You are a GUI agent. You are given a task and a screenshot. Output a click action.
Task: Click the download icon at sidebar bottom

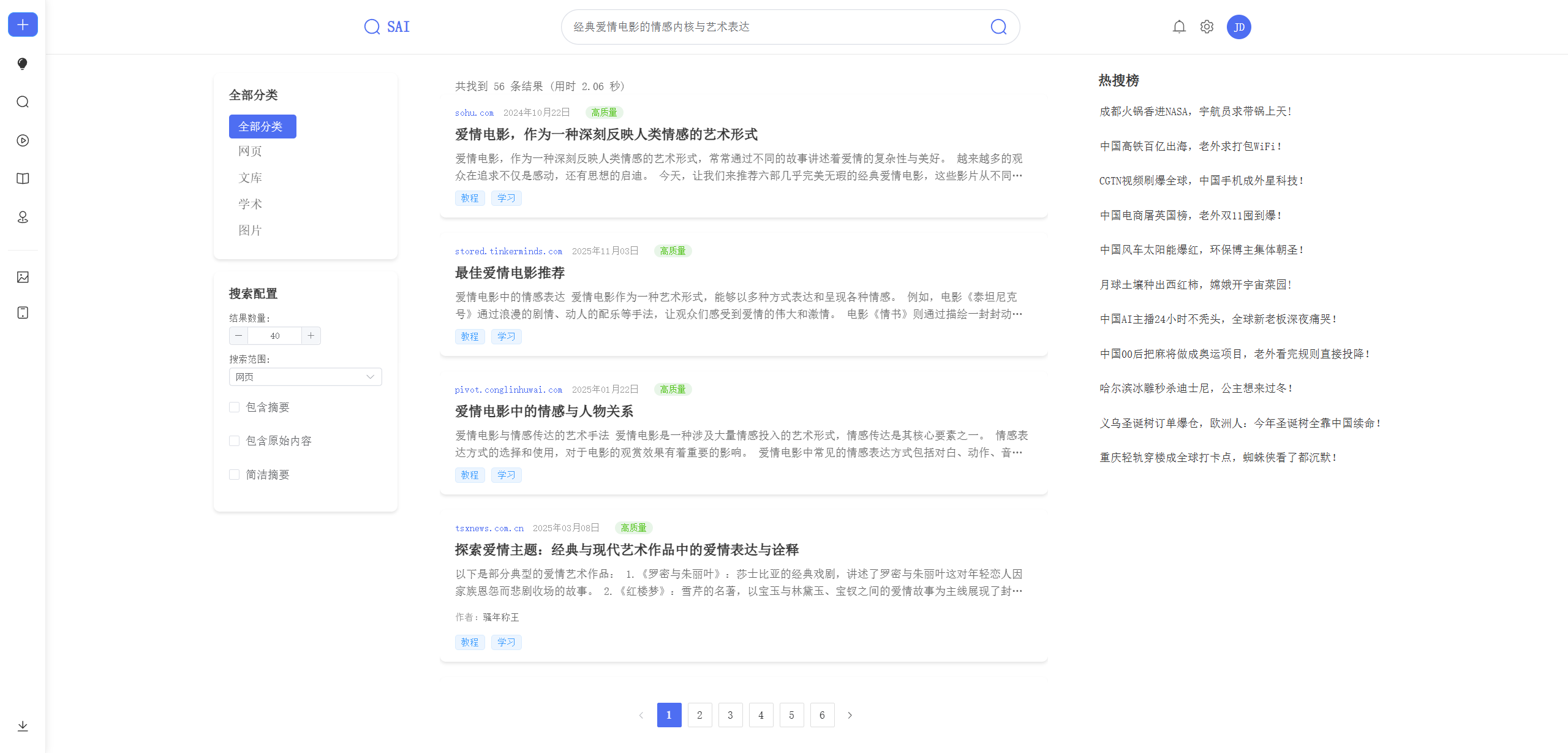click(x=23, y=726)
